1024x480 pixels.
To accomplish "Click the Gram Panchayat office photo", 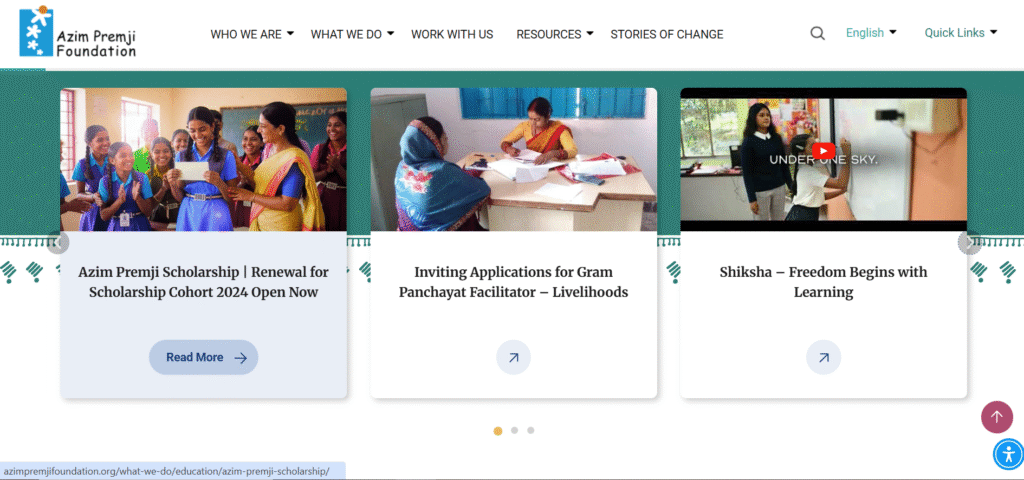I will 513,159.
